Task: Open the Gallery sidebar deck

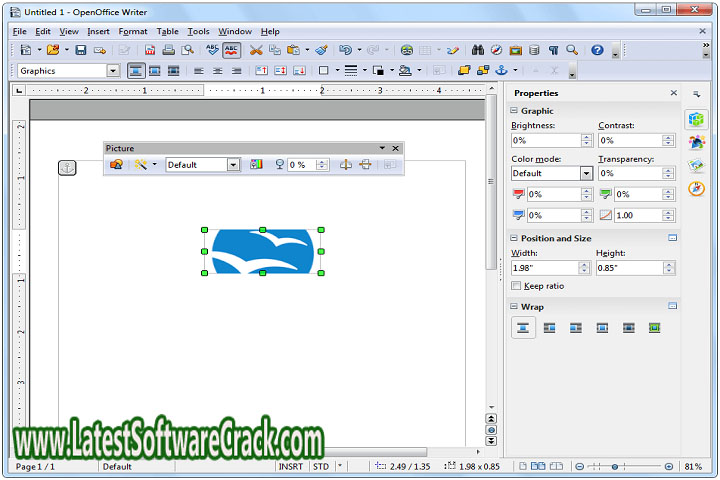Action: 697,165
